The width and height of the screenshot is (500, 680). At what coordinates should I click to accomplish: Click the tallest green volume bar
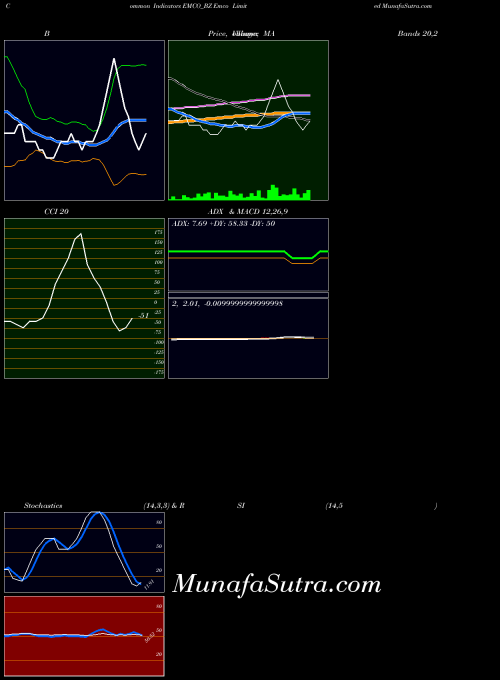[x=273, y=193]
